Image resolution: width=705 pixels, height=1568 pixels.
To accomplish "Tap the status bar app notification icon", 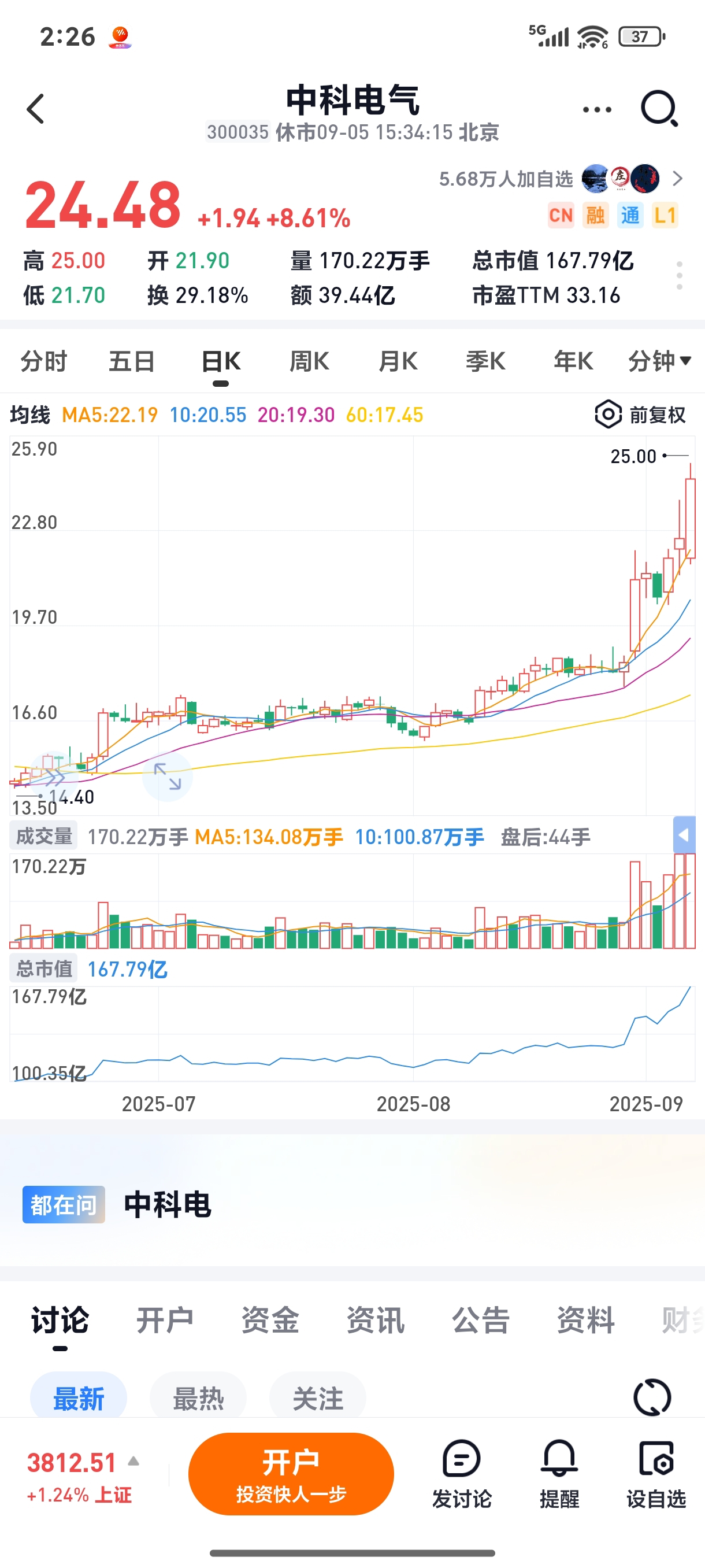I will (120, 37).
